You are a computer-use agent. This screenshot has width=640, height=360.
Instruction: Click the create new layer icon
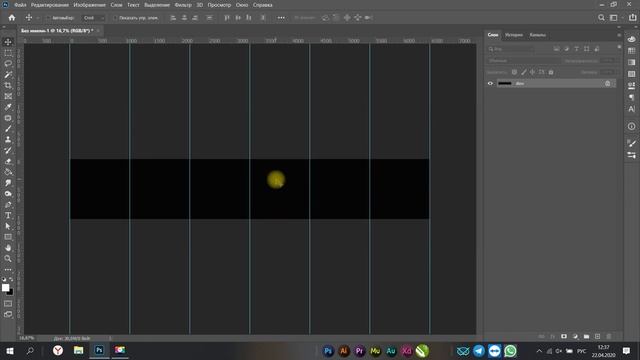(598, 336)
